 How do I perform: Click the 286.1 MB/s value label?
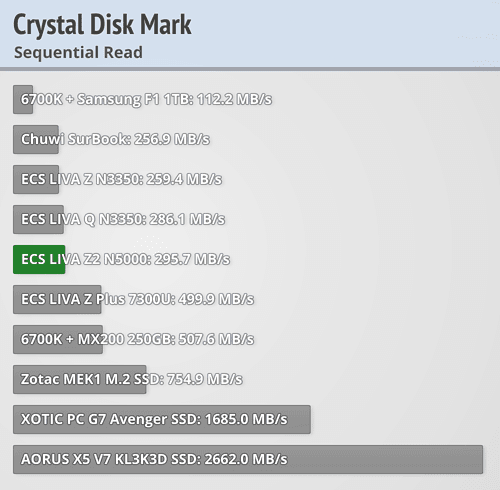coord(187,219)
